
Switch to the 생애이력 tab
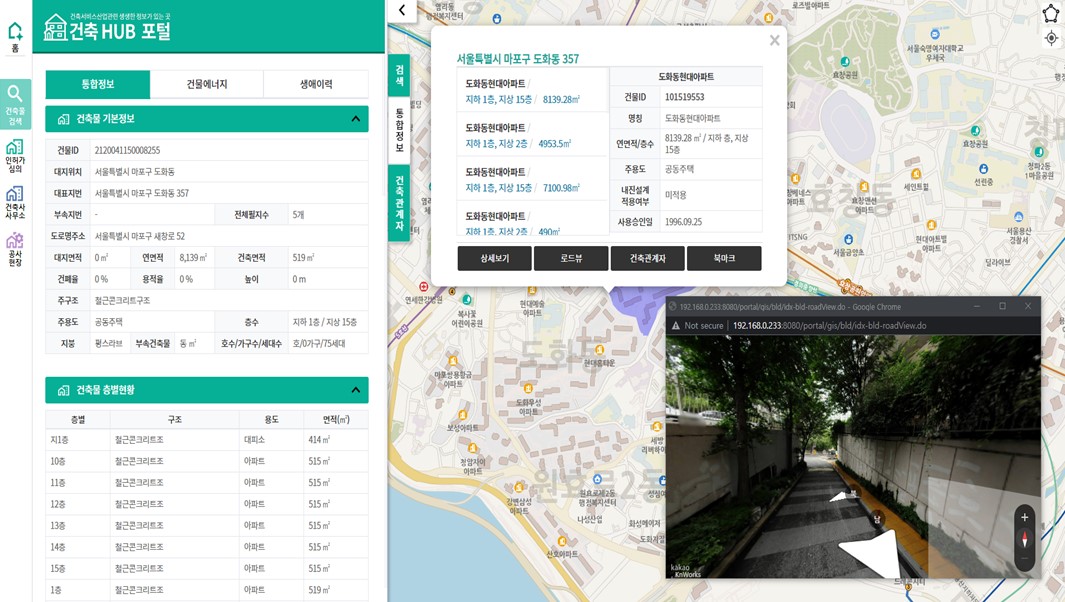[316, 84]
